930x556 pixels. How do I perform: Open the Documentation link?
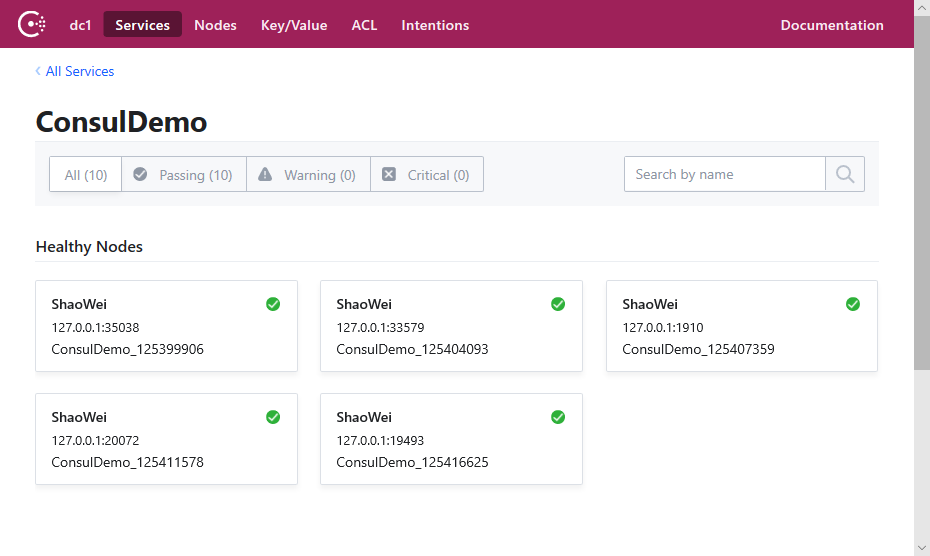832,25
